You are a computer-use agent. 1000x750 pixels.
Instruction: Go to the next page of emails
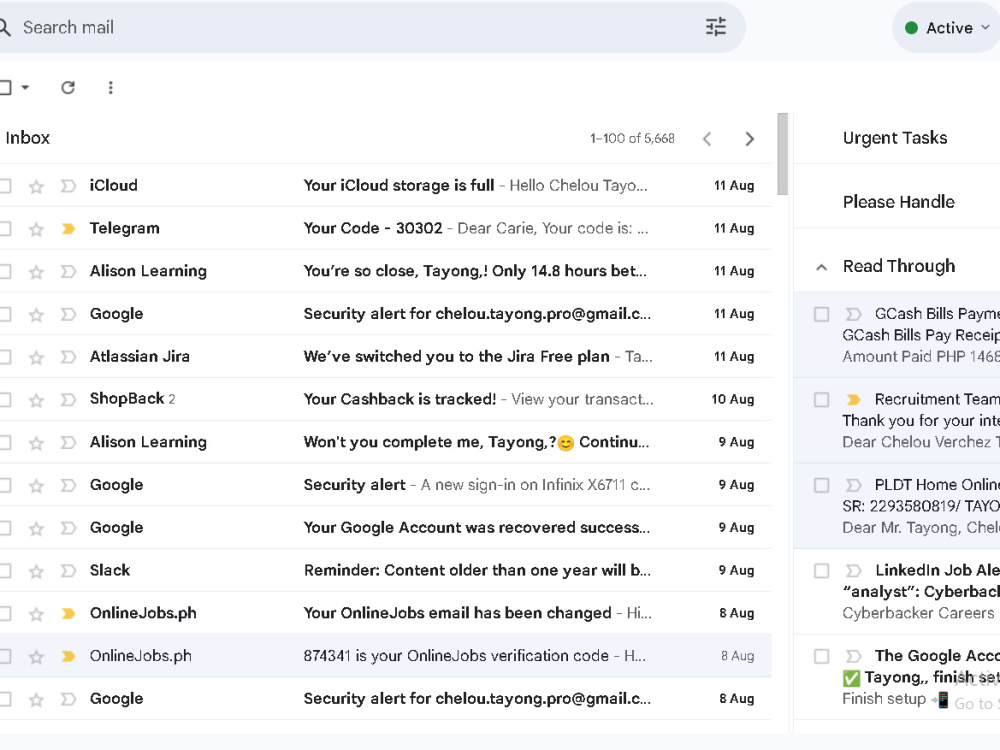(x=749, y=139)
